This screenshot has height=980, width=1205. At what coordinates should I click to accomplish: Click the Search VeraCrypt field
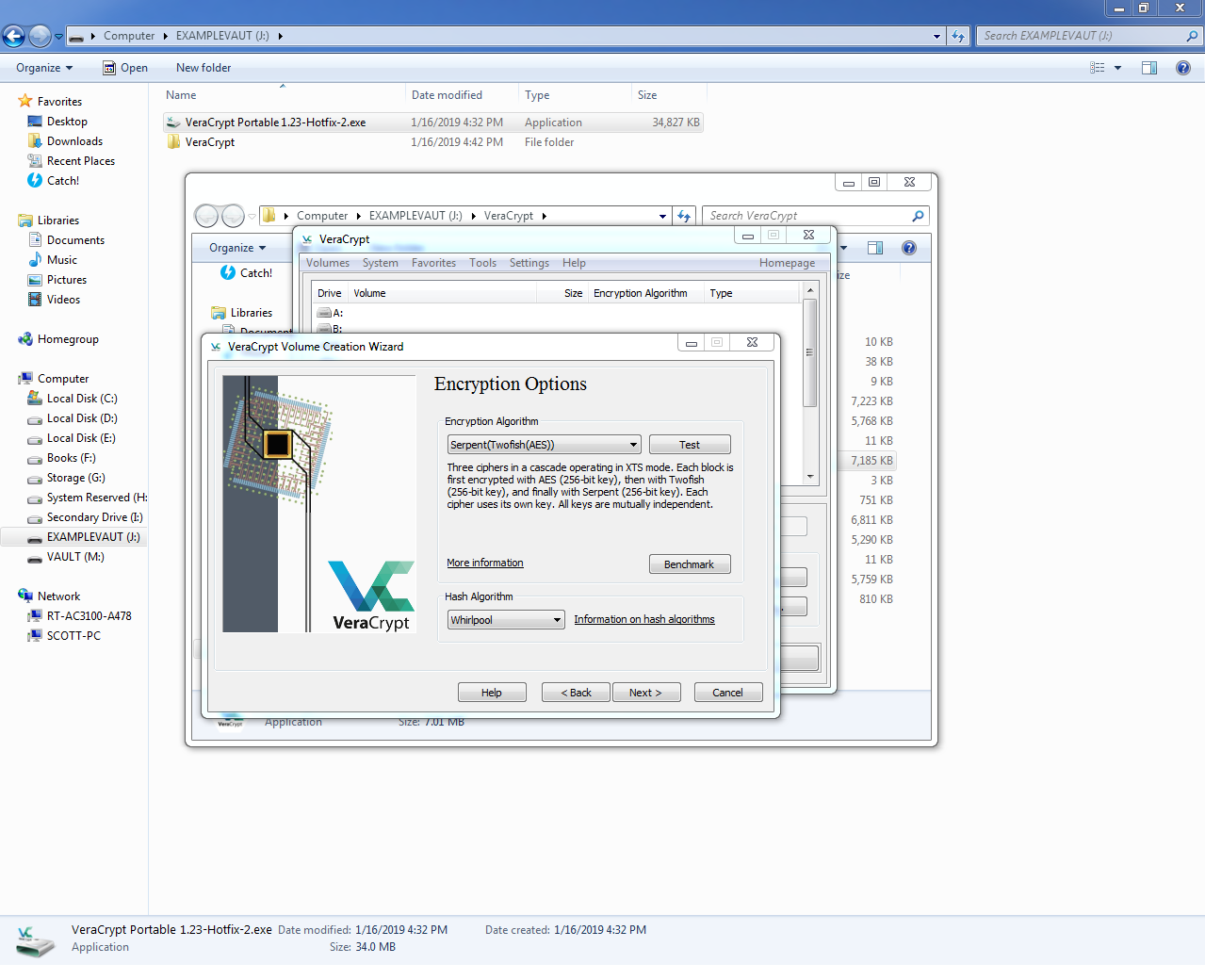click(x=816, y=216)
